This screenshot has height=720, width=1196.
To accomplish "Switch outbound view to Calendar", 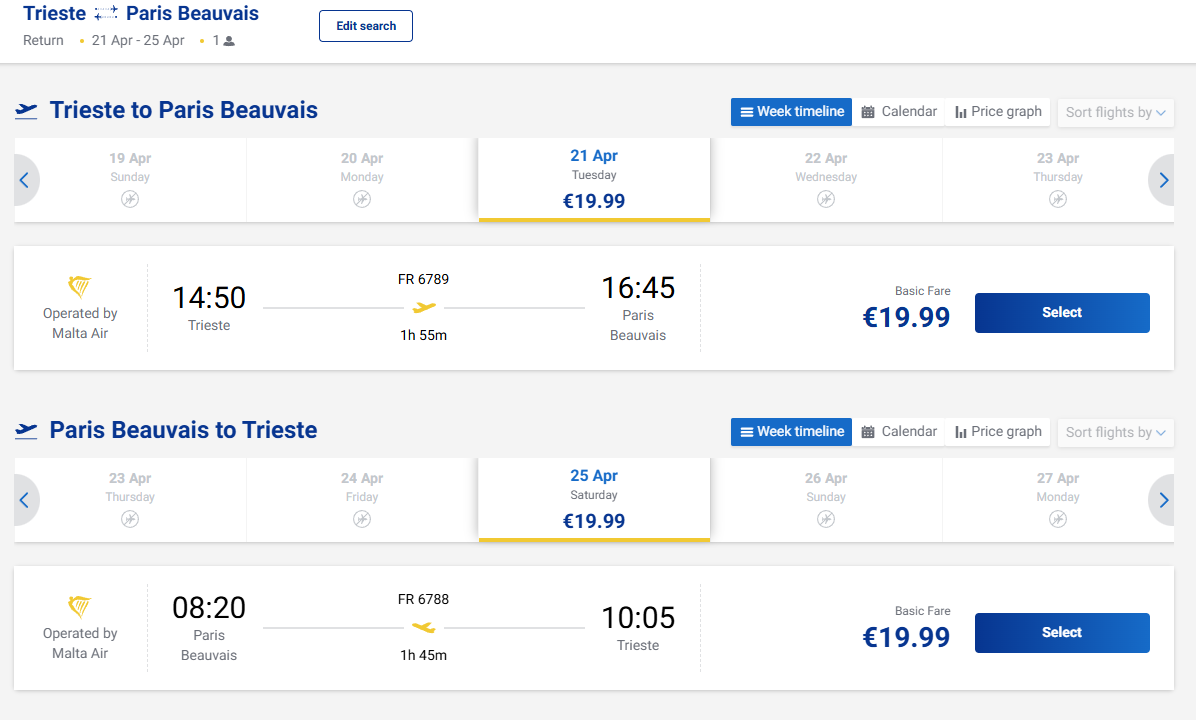I will pos(899,112).
